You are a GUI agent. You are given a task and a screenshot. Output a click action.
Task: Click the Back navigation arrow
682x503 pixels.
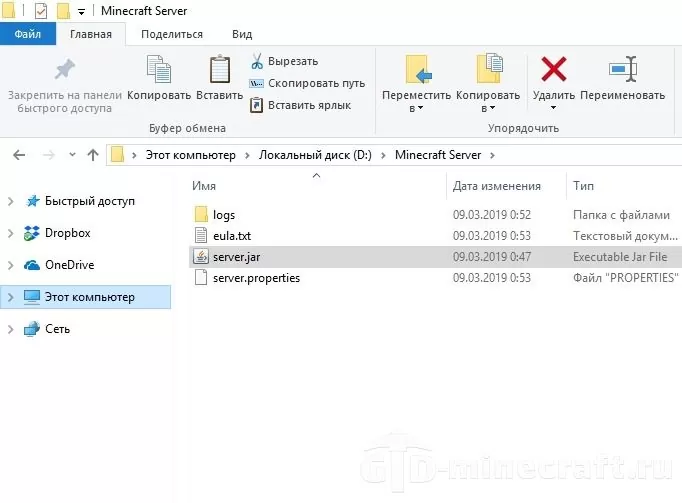[20, 155]
